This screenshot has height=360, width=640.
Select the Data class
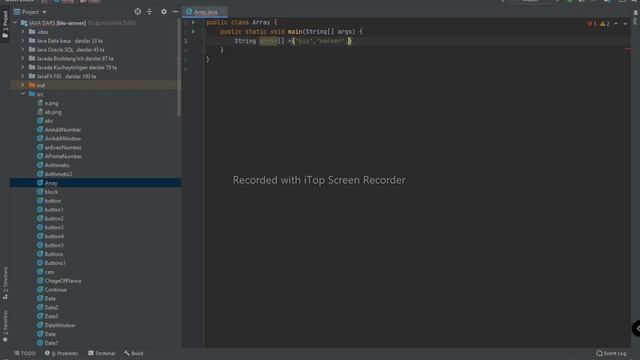click(47, 299)
